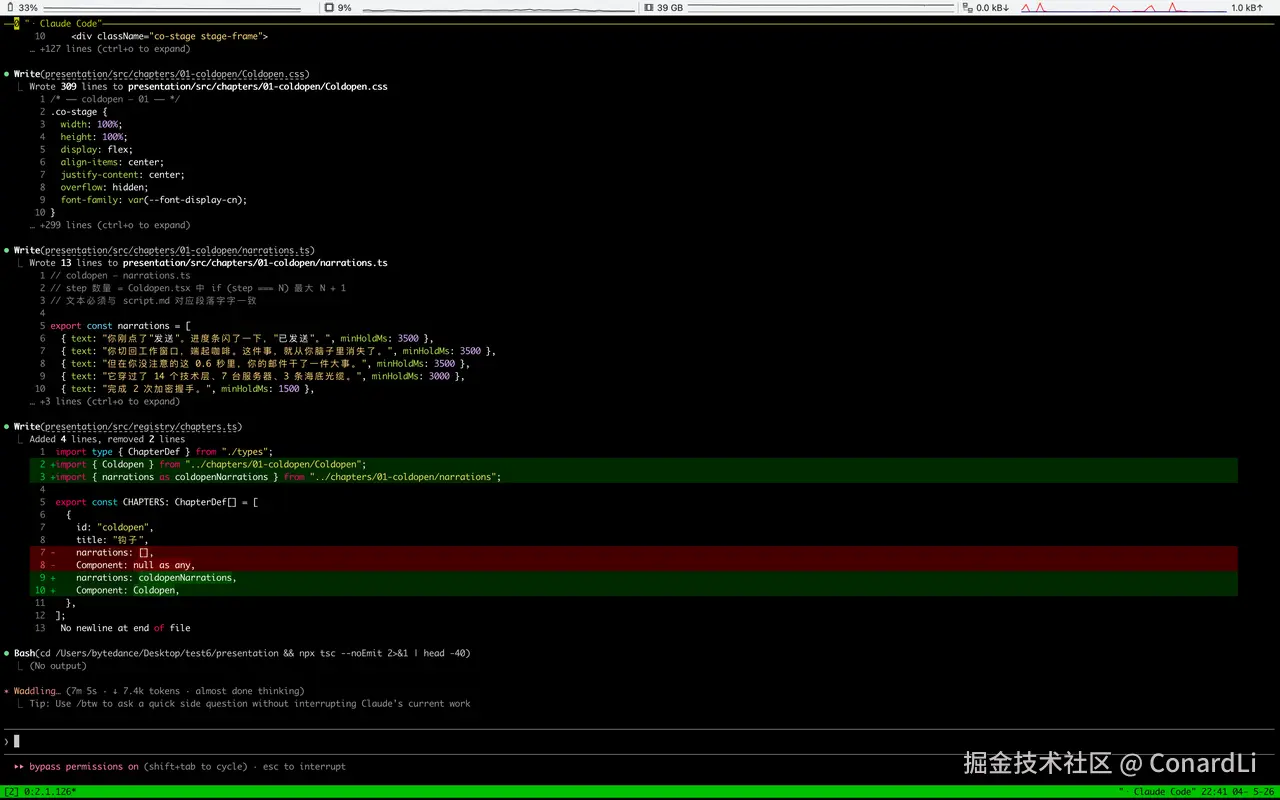Click the added 'Component: Coldopen,' diff line
This screenshot has height=800, width=1280.
[x=634, y=590]
